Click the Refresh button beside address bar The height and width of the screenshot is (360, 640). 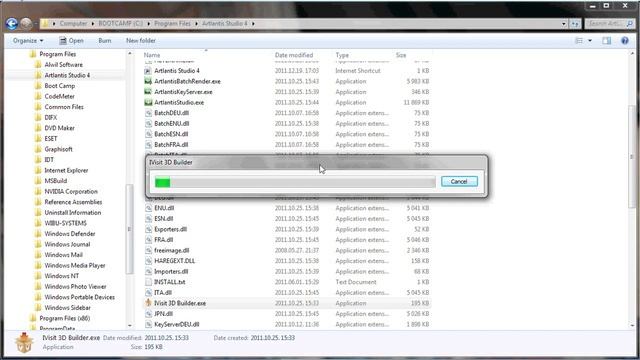[575, 24]
